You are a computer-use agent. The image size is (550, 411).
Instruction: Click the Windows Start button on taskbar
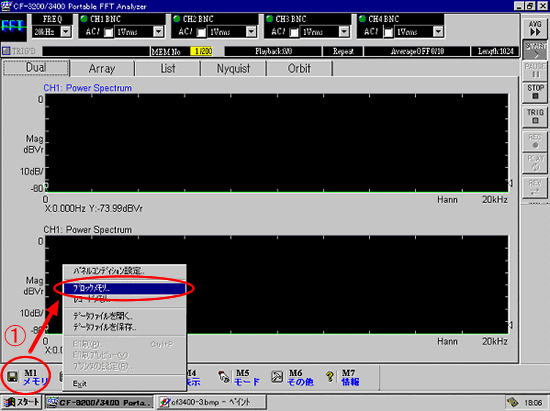[x=21, y=402]
